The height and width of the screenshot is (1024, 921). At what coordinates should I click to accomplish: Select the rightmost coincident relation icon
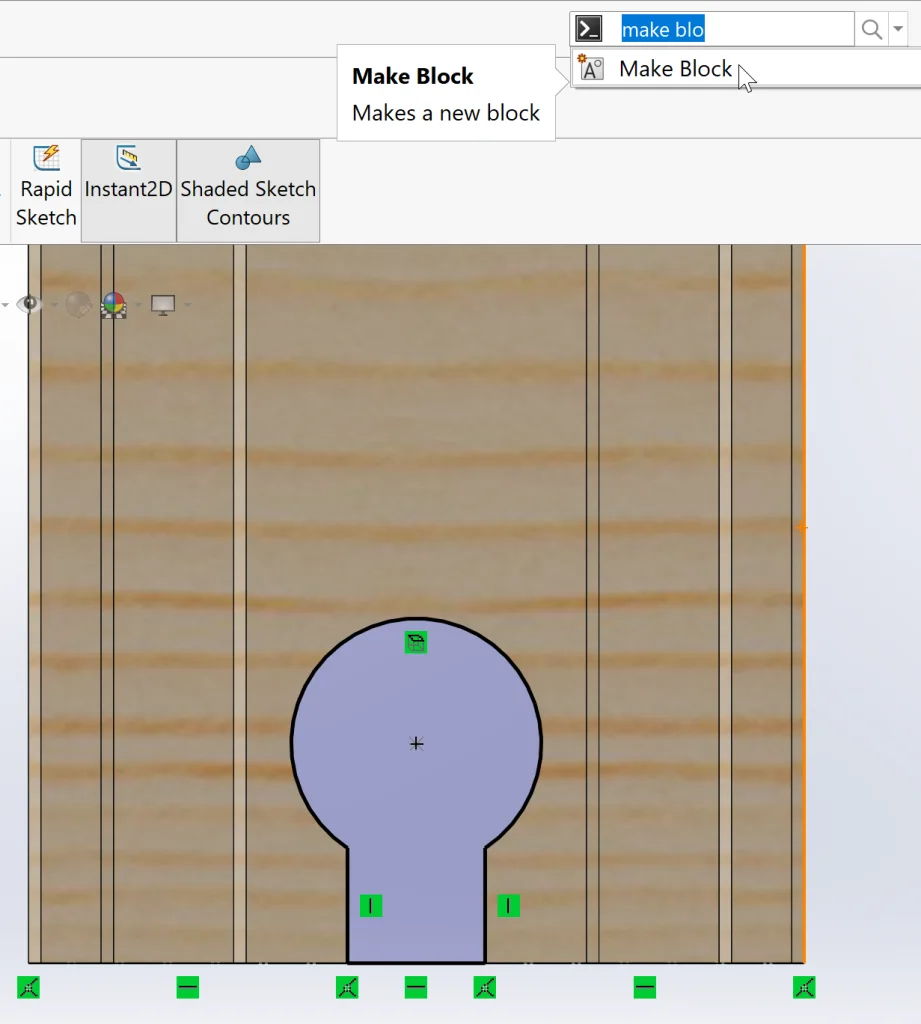point(804,987)
